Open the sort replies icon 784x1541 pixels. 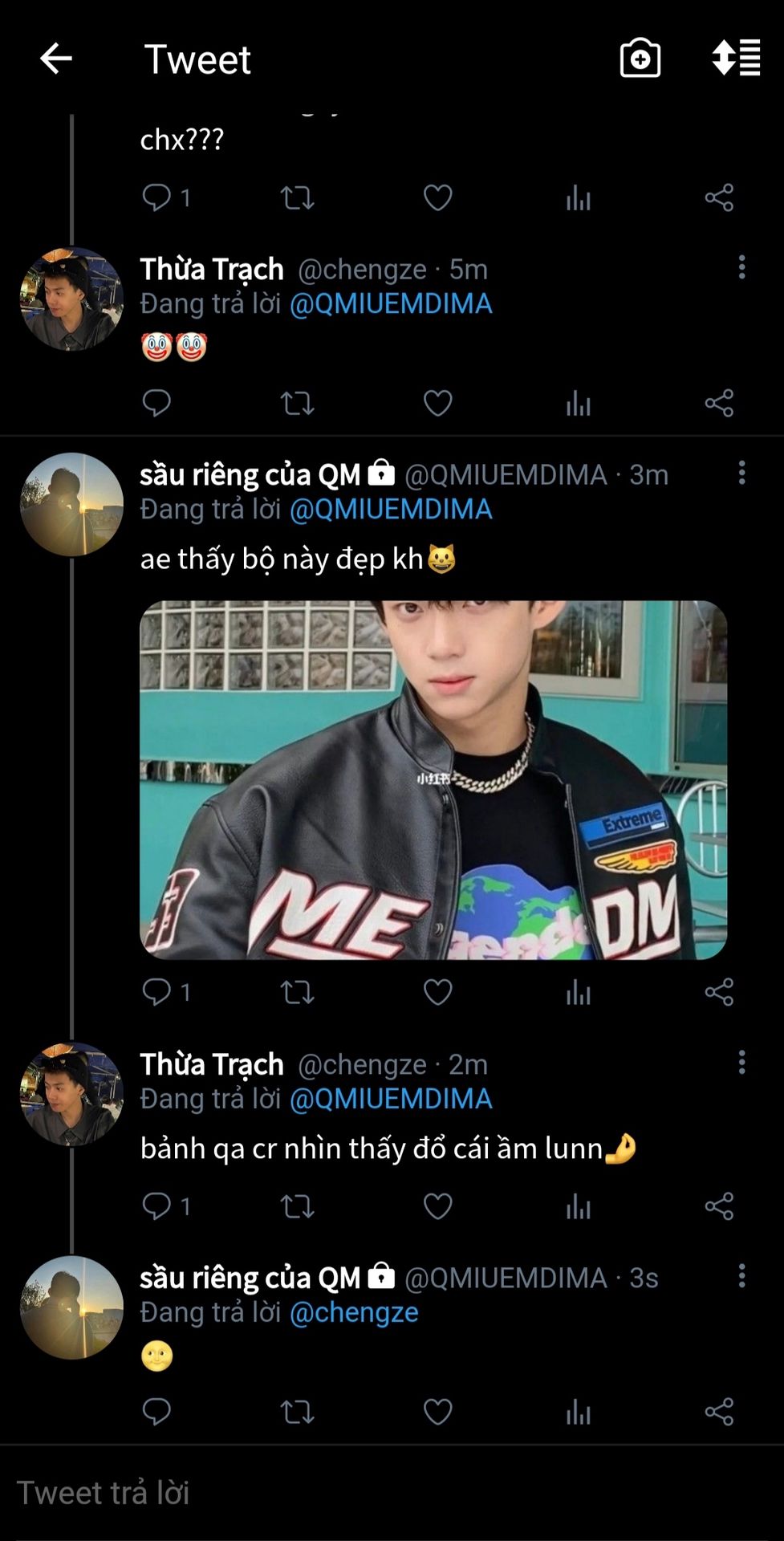pos(736,59)
